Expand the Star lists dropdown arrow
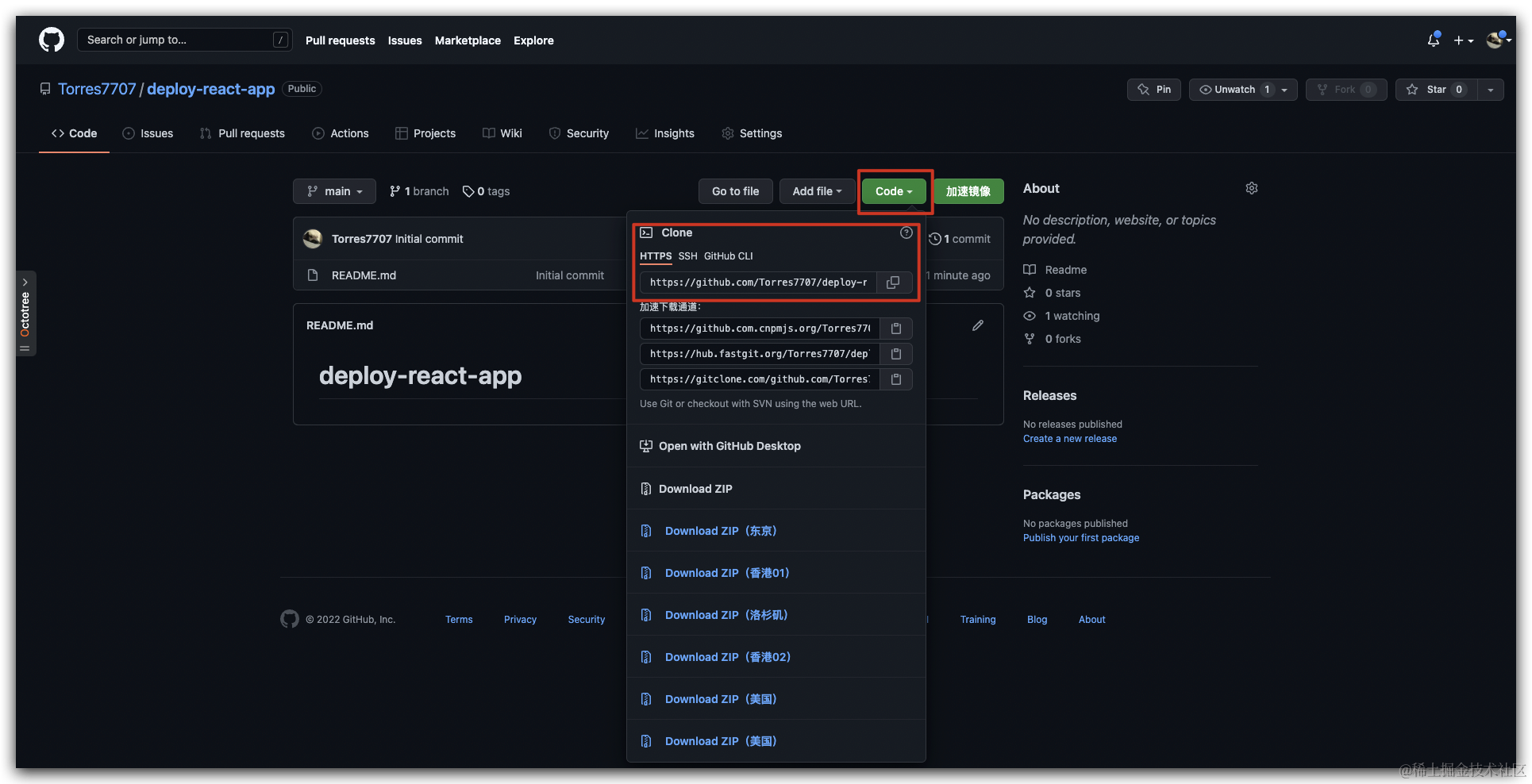The height and width of the screenshot is (784, 1532). click(1491, 90)
